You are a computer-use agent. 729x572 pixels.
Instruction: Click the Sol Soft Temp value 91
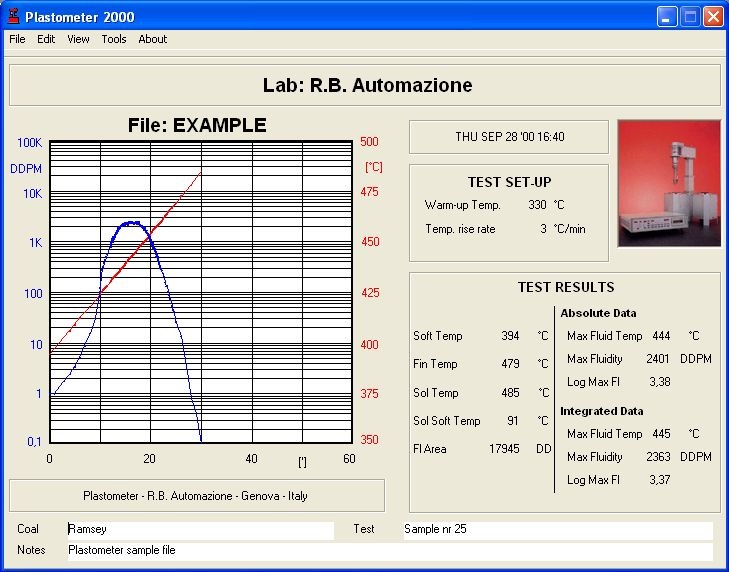pyautogui.click(x=513, y=421)
